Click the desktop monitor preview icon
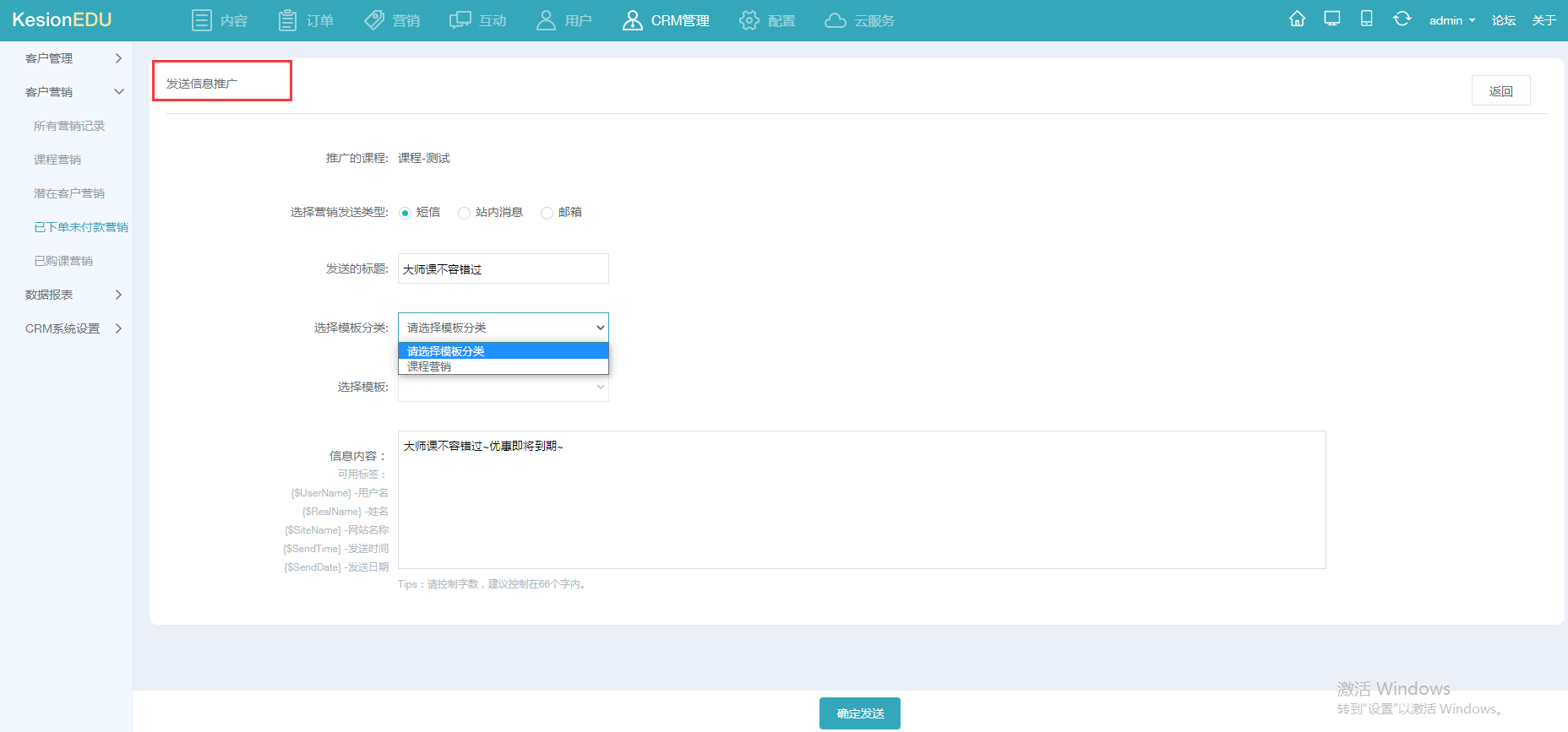Screen dimensions: 1568x732 point(1332,19)
